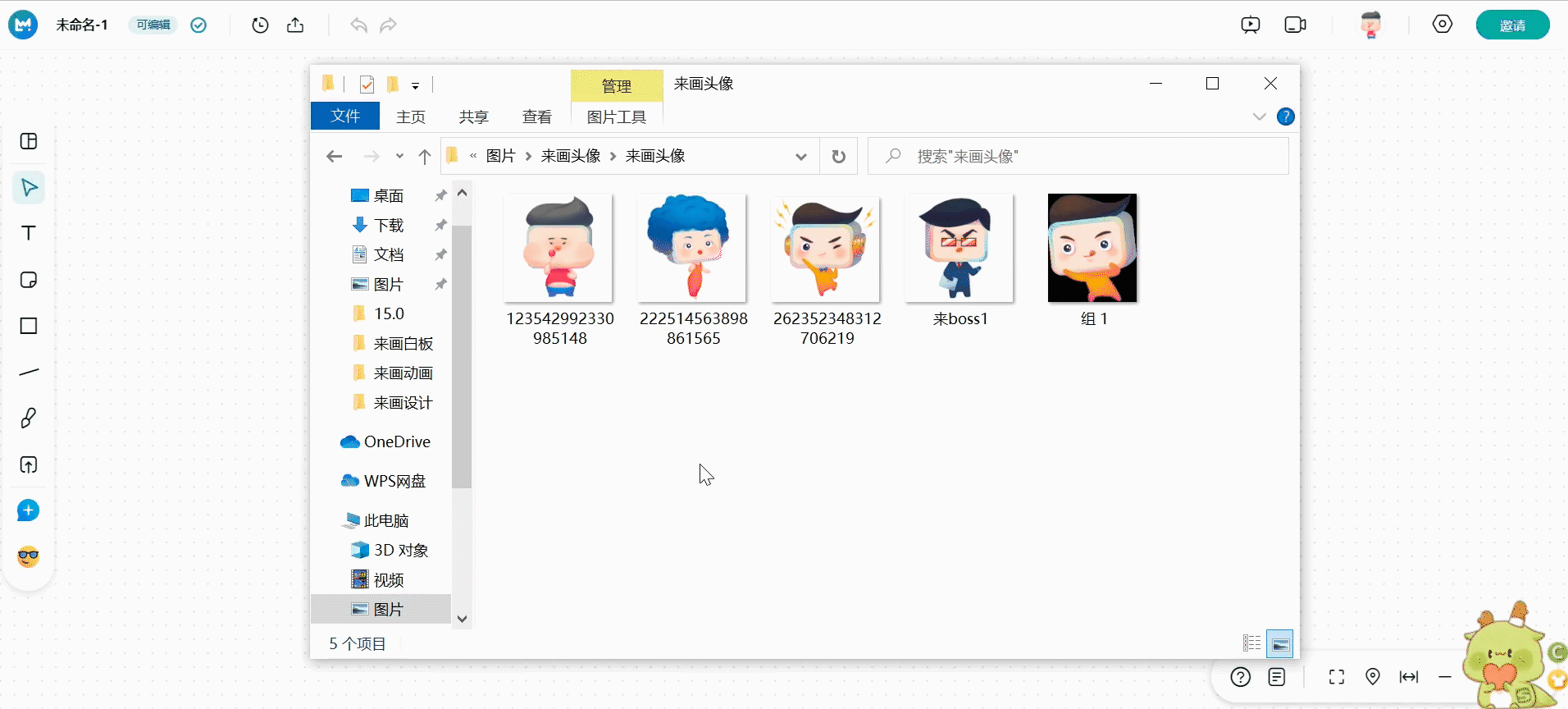Go back in Explorer navigation

click(x=334, y=156)
